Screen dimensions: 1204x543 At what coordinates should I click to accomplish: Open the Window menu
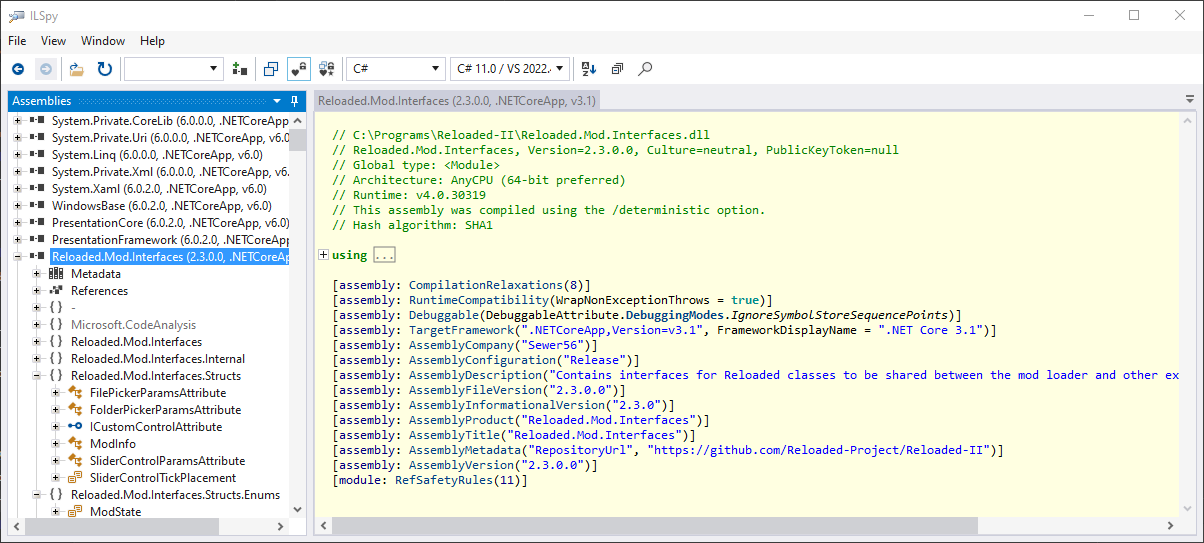(x=103, y=41)
